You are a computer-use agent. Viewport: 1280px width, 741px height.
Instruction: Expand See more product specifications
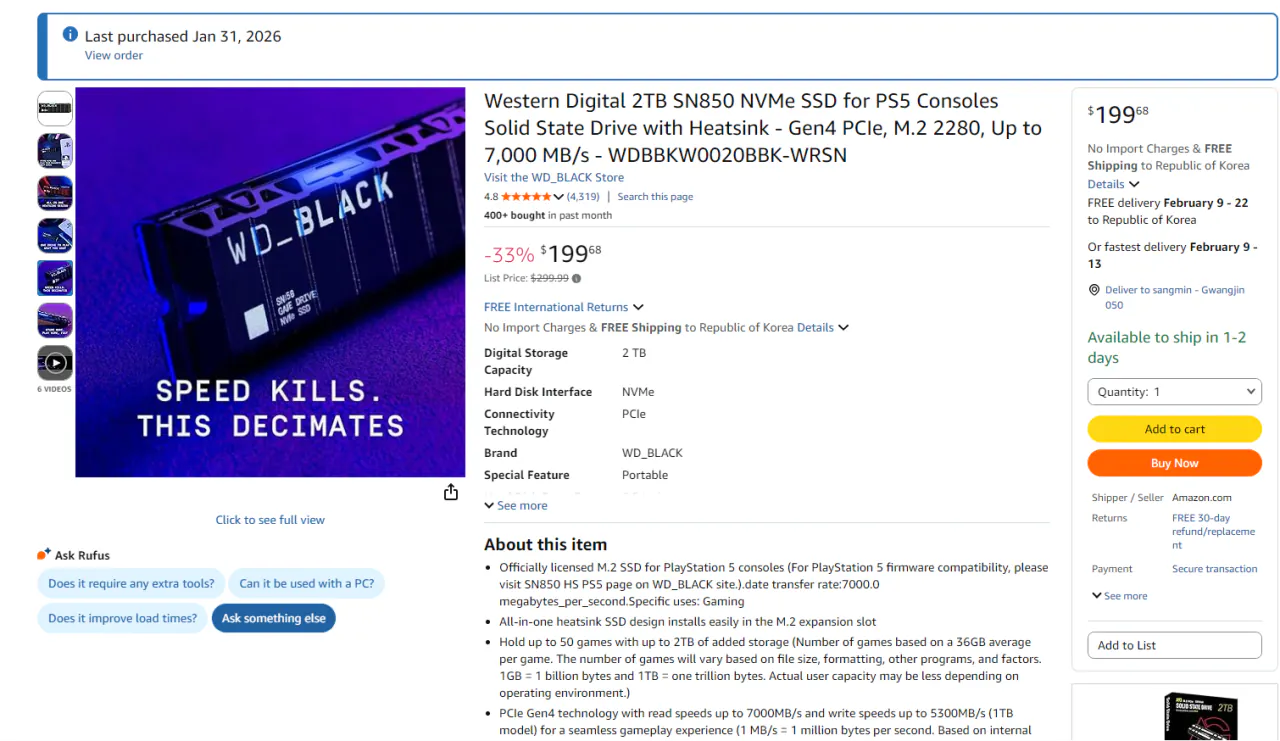[x=515, y=505]
